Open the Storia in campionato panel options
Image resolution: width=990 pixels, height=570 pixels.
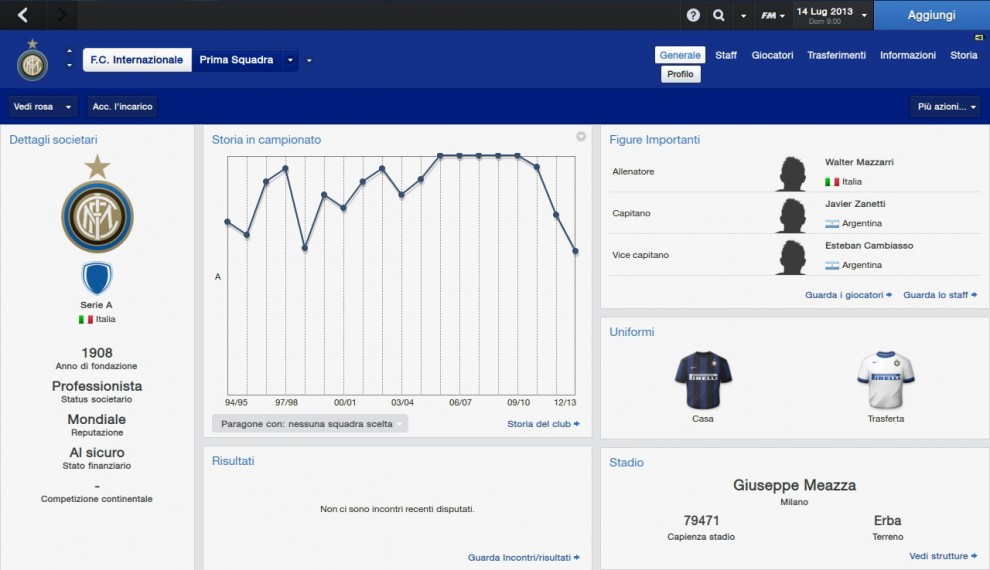581,136
